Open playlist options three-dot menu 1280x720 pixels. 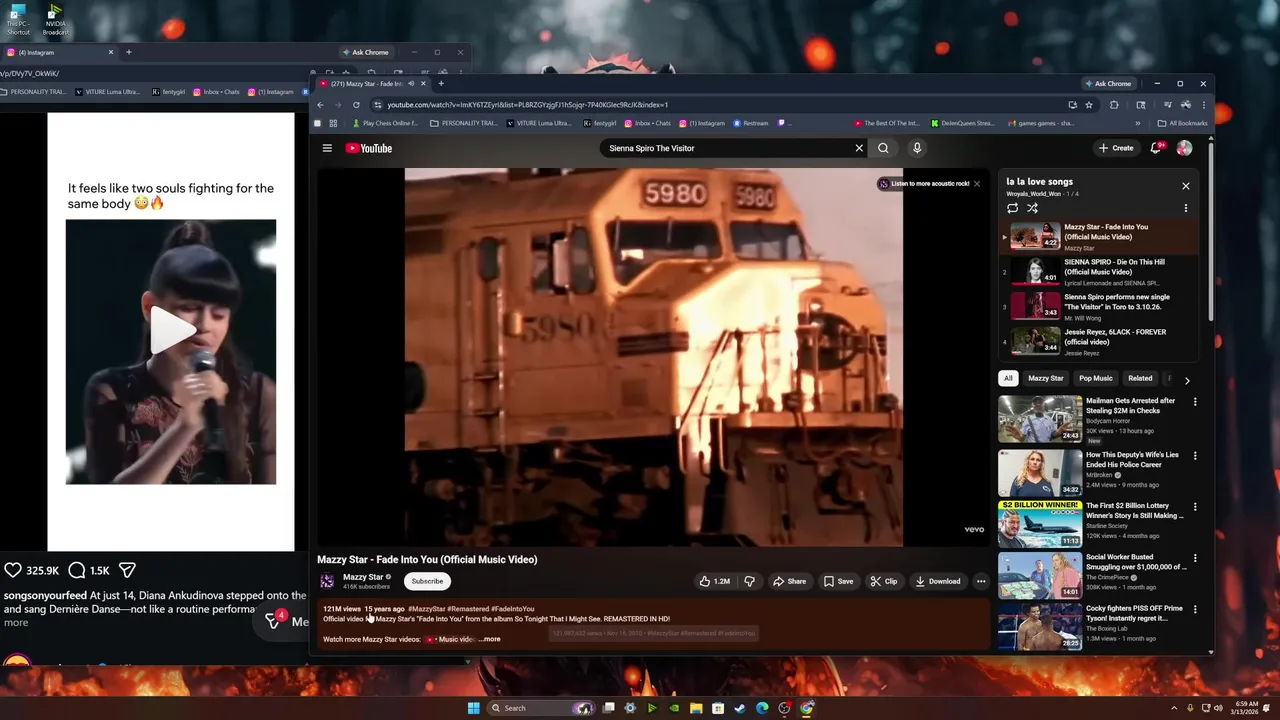pos(1186,208)
